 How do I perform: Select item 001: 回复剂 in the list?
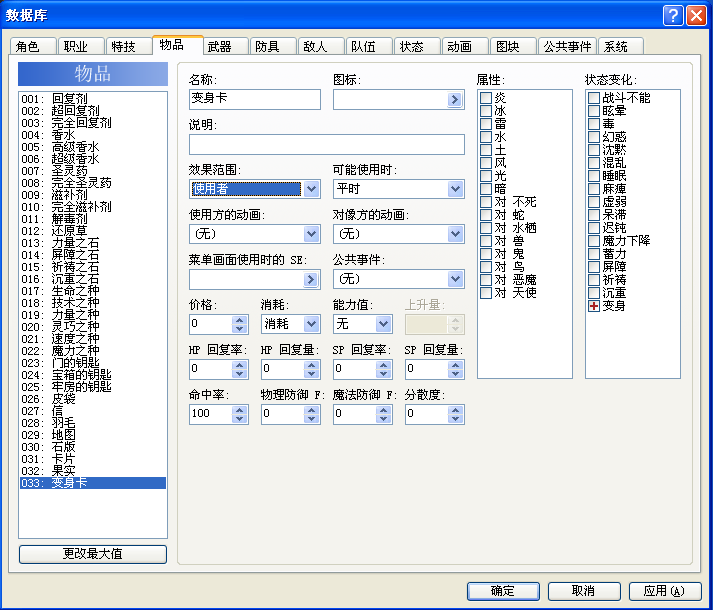pyautogui.click(x=93, y=99)
